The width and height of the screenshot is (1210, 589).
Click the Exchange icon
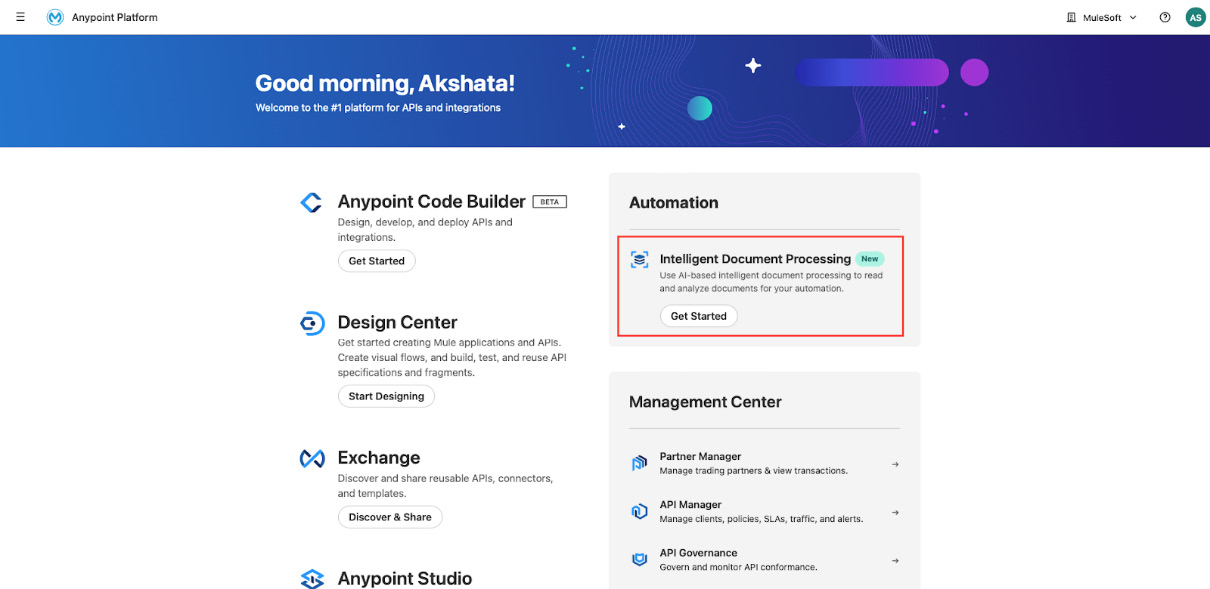click(x=312, y=458)
